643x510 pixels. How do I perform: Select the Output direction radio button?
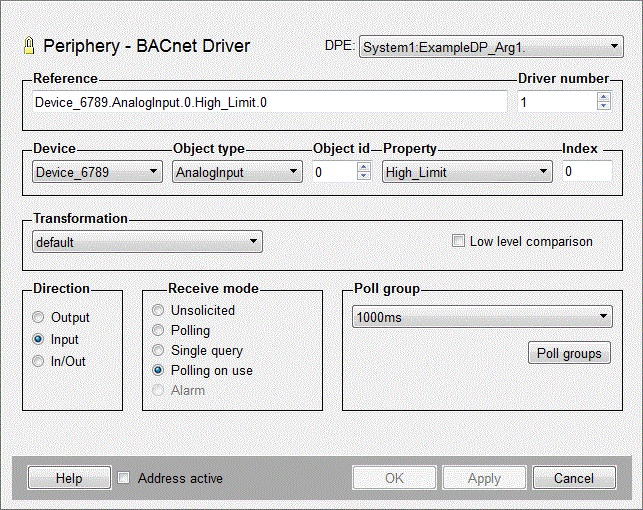38,318
